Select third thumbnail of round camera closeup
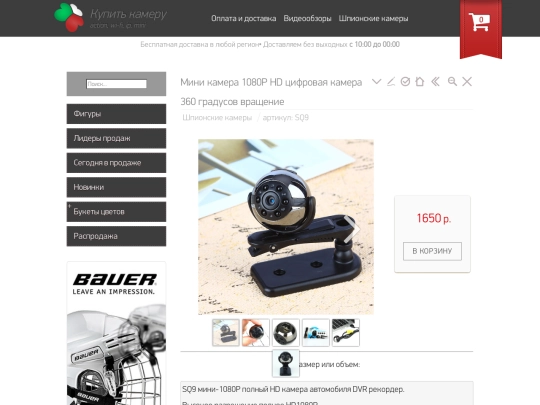This screenshot has height=405, width=540. pos(285,333)
